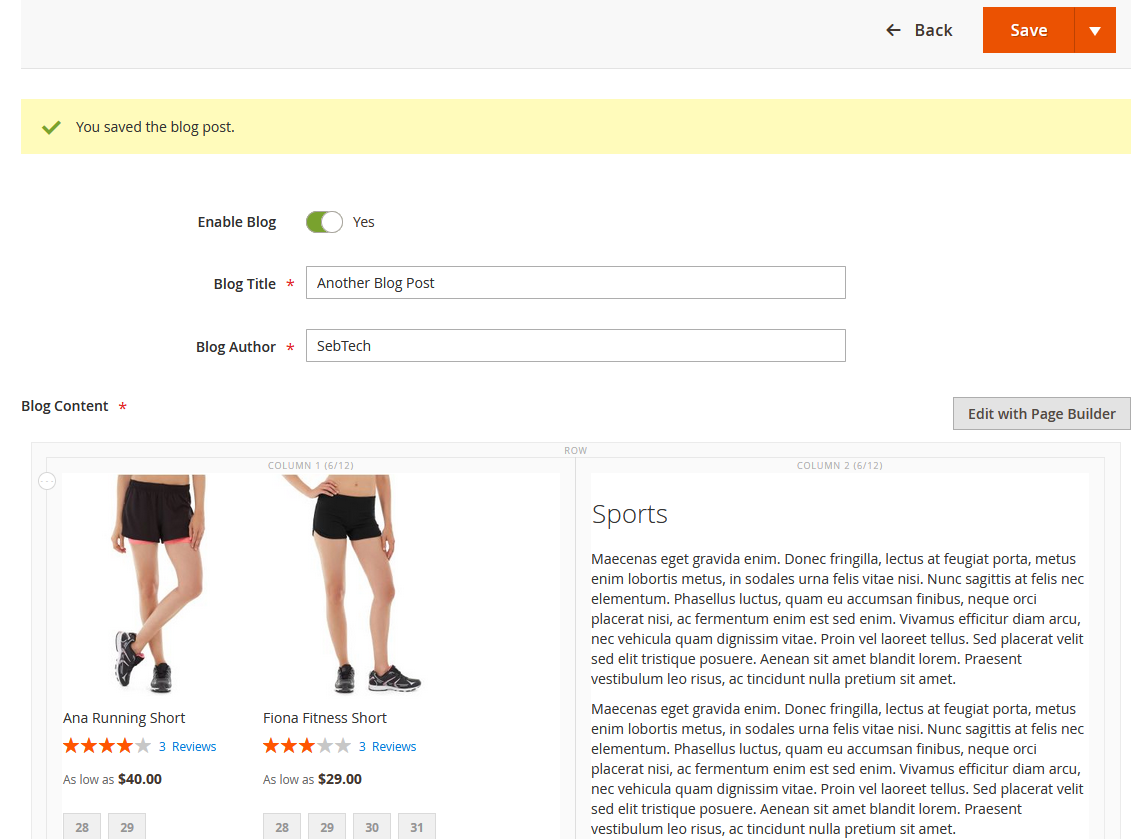The height and width of the screenshot is (839, 1141).
Task: View Fiona Fitness Short's 3 Reviews link
Action: point(387,747)
